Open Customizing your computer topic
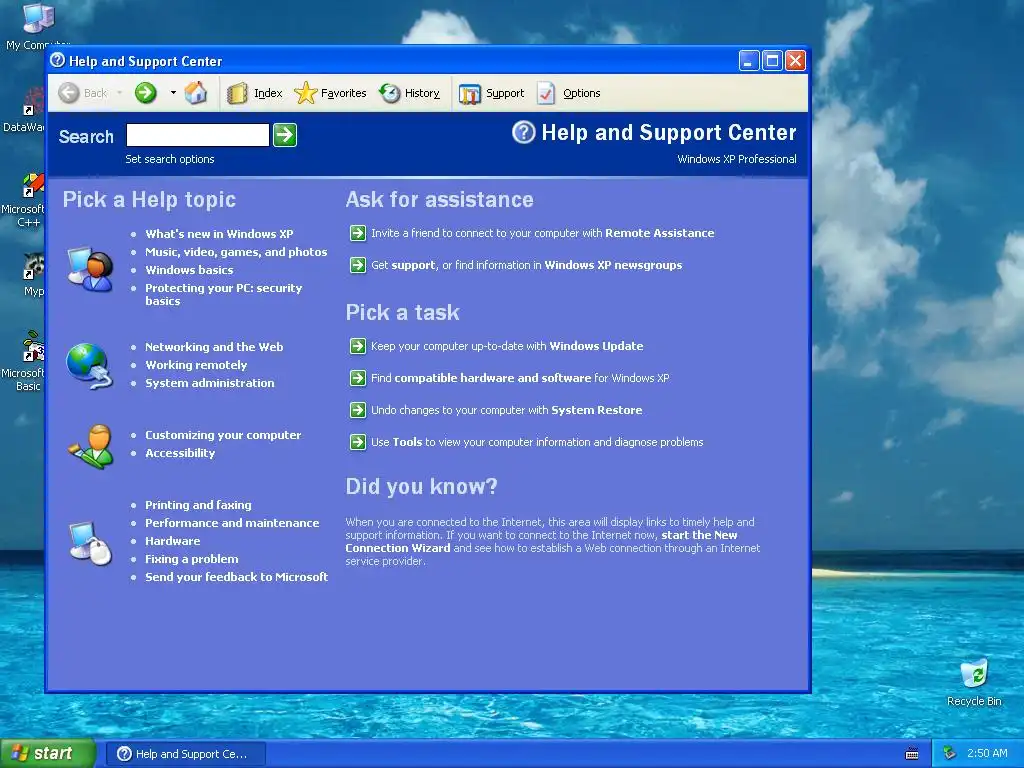 tap(223, 435)
